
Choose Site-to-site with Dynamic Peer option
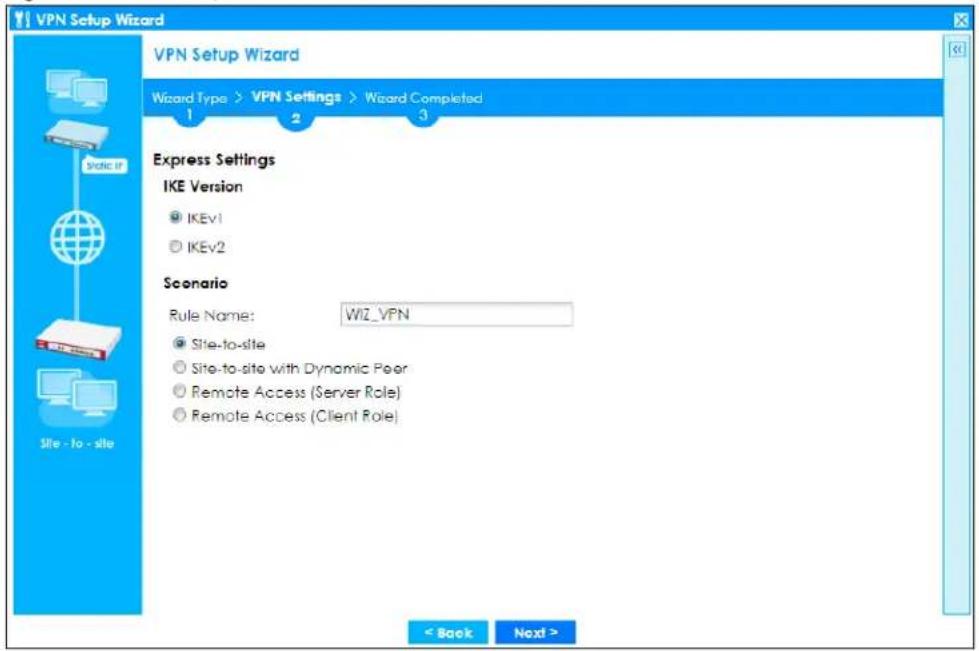(180, 368)
